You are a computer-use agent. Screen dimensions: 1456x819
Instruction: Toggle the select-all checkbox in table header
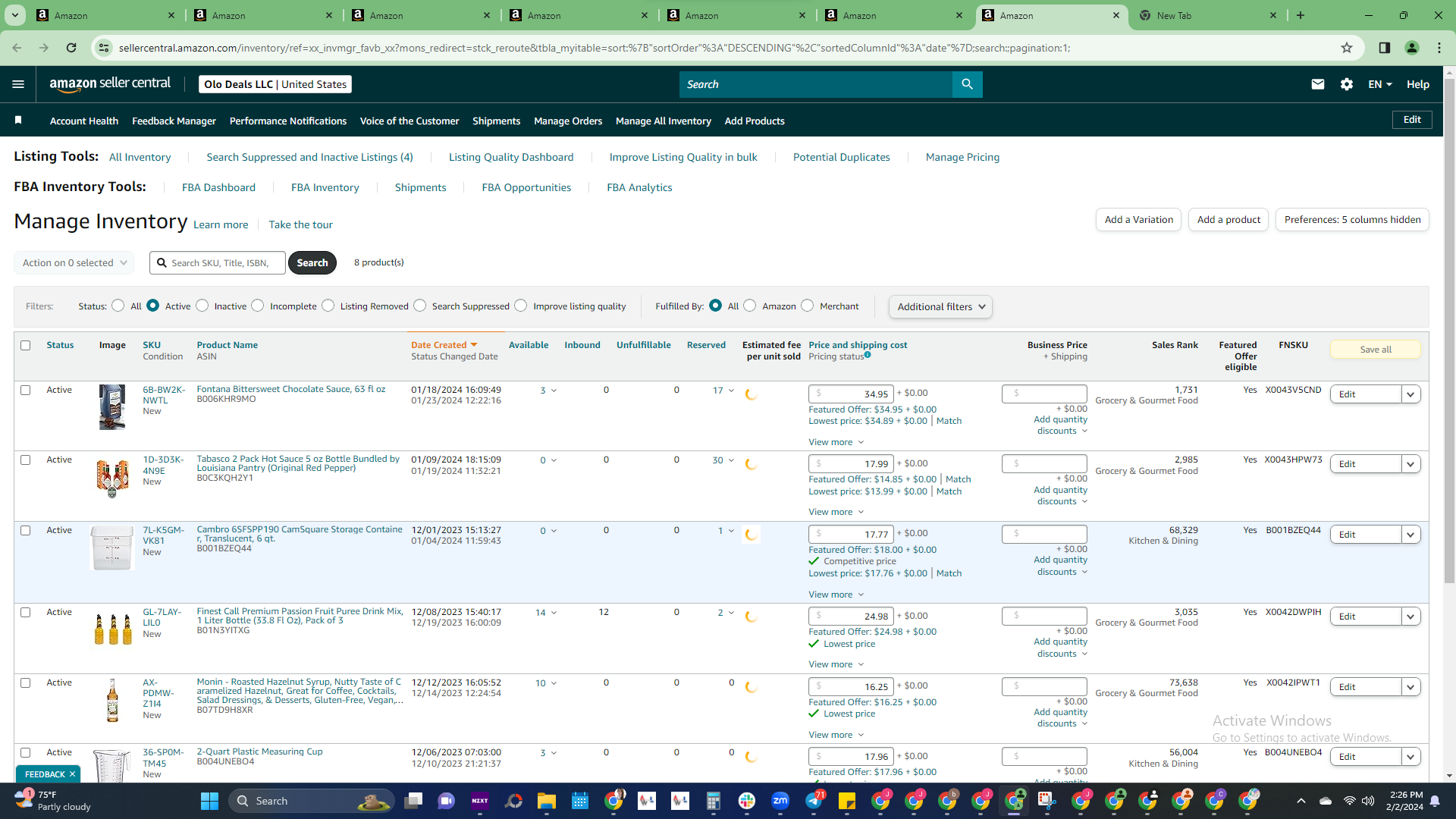(25, 345)
